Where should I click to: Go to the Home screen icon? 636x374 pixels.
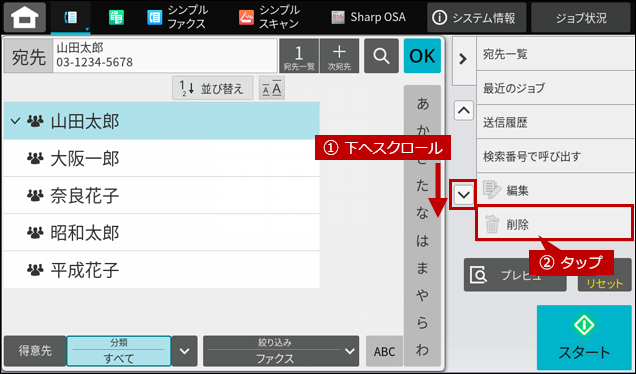coord(25,17)
